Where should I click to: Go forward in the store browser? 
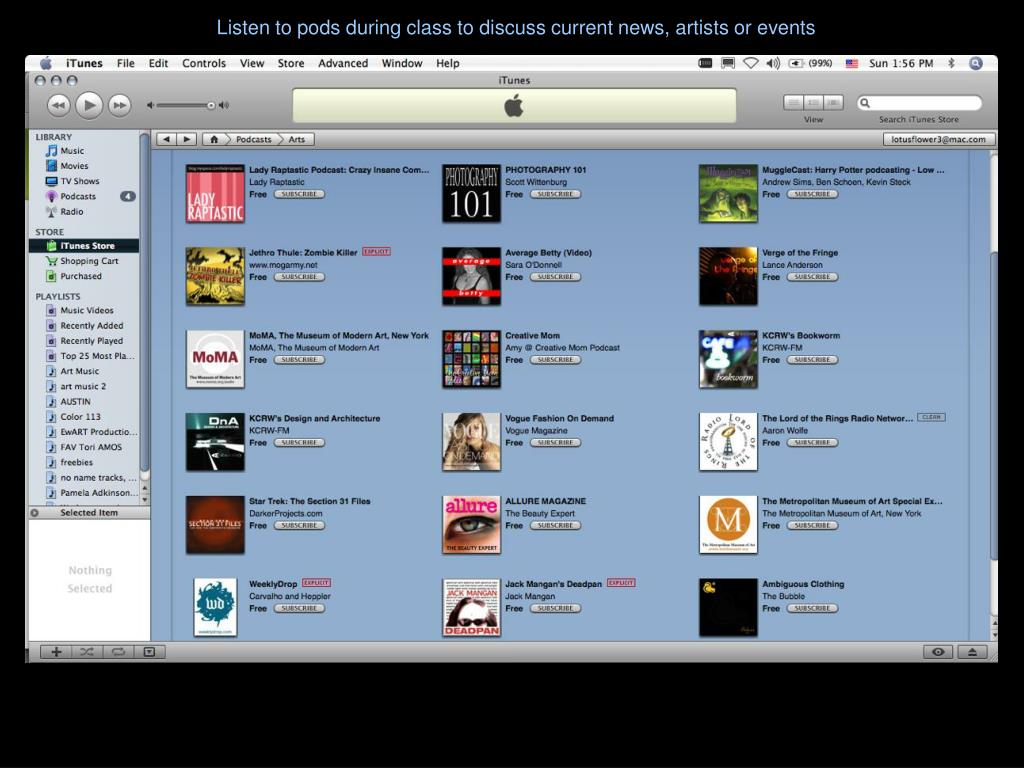[x=187, y=139]
